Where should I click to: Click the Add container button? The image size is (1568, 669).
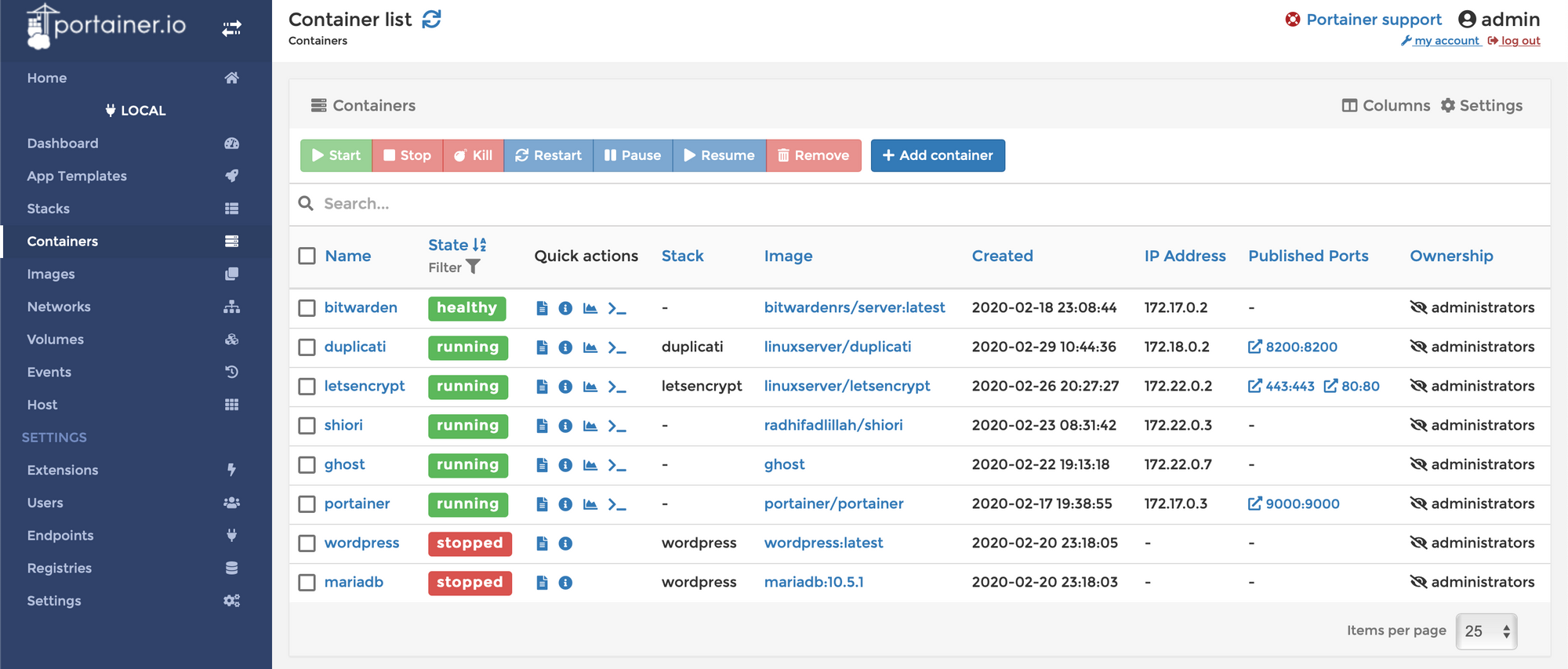(938, 155)
